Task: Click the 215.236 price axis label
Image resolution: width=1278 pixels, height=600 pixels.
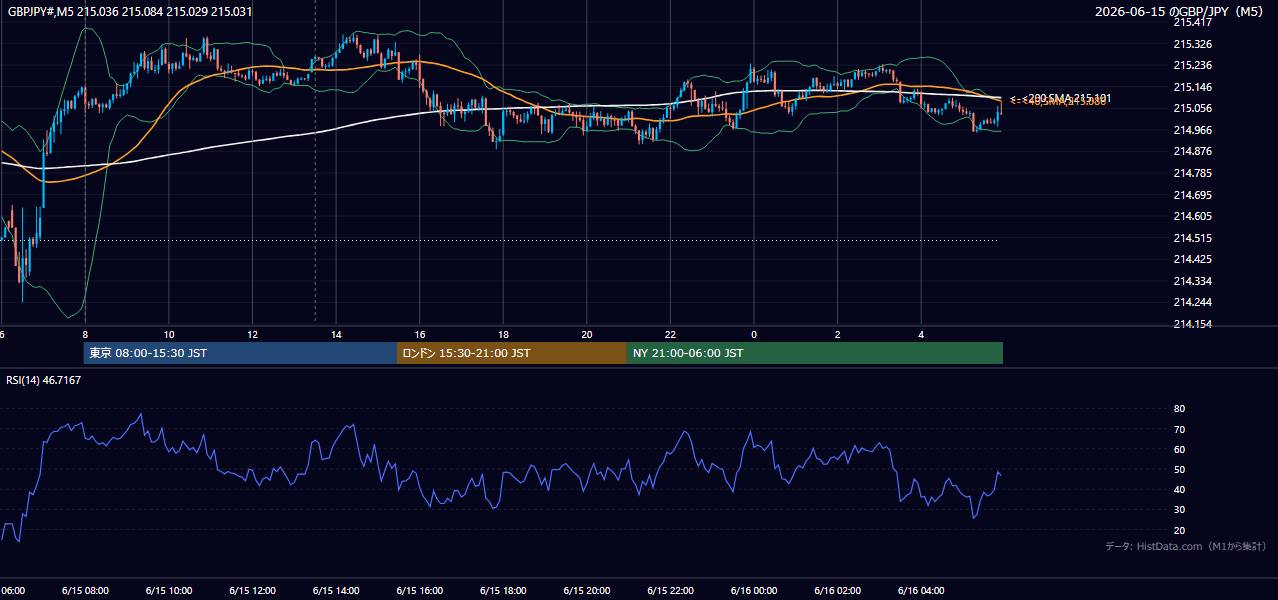Action: pos(1193,65)
